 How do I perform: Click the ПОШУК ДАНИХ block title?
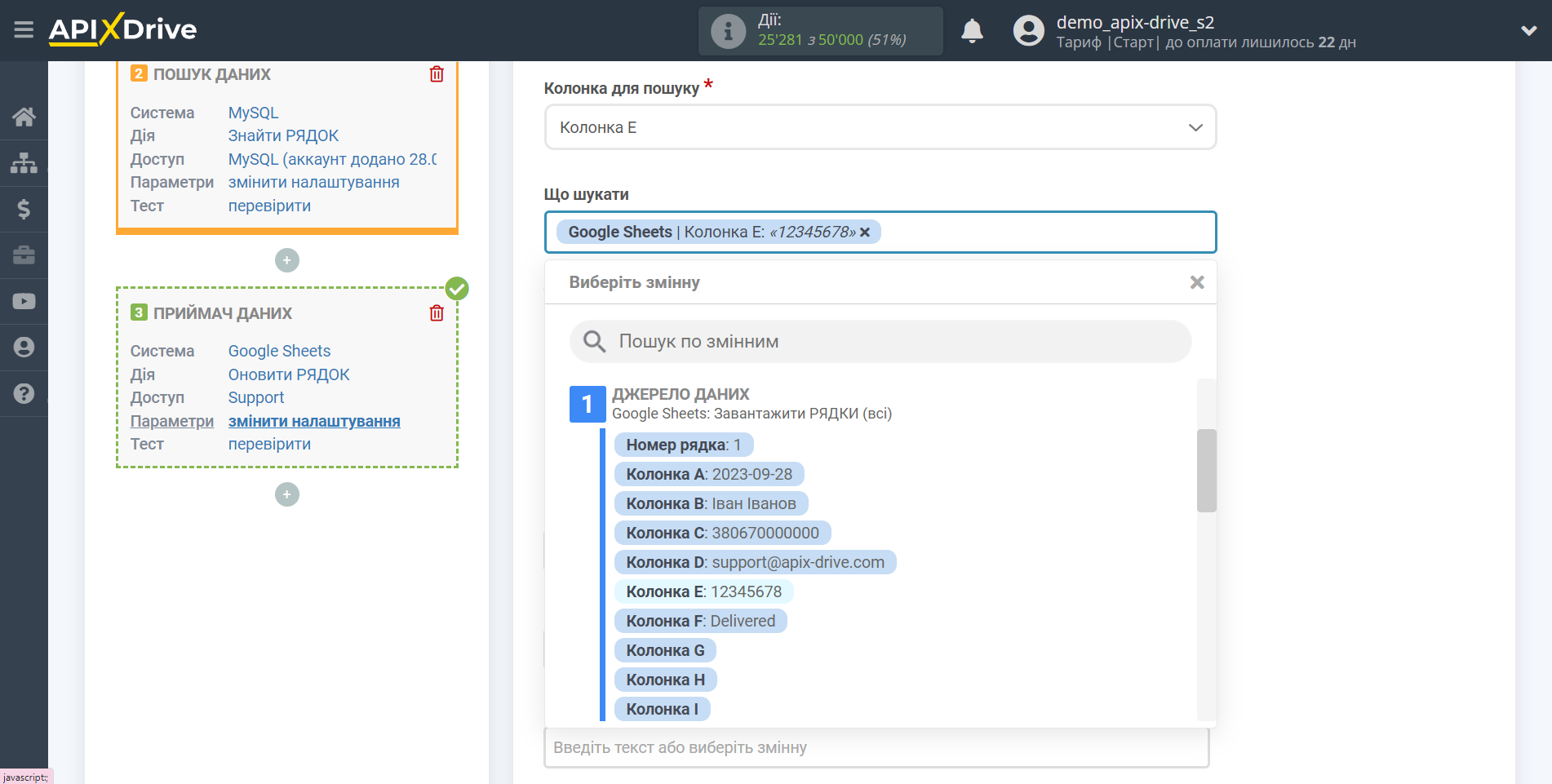(x=211, y=74)
